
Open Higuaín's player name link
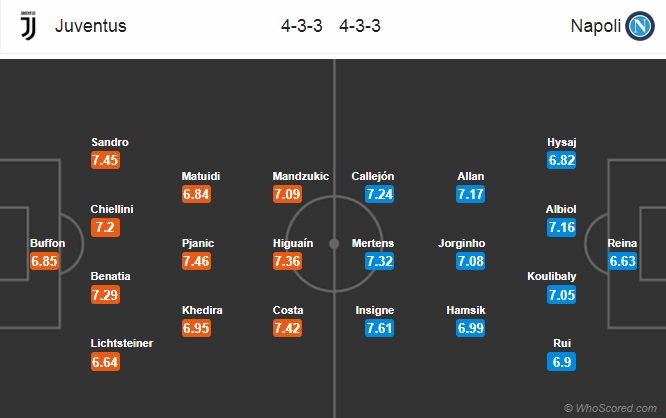click(x=293, y=243)
